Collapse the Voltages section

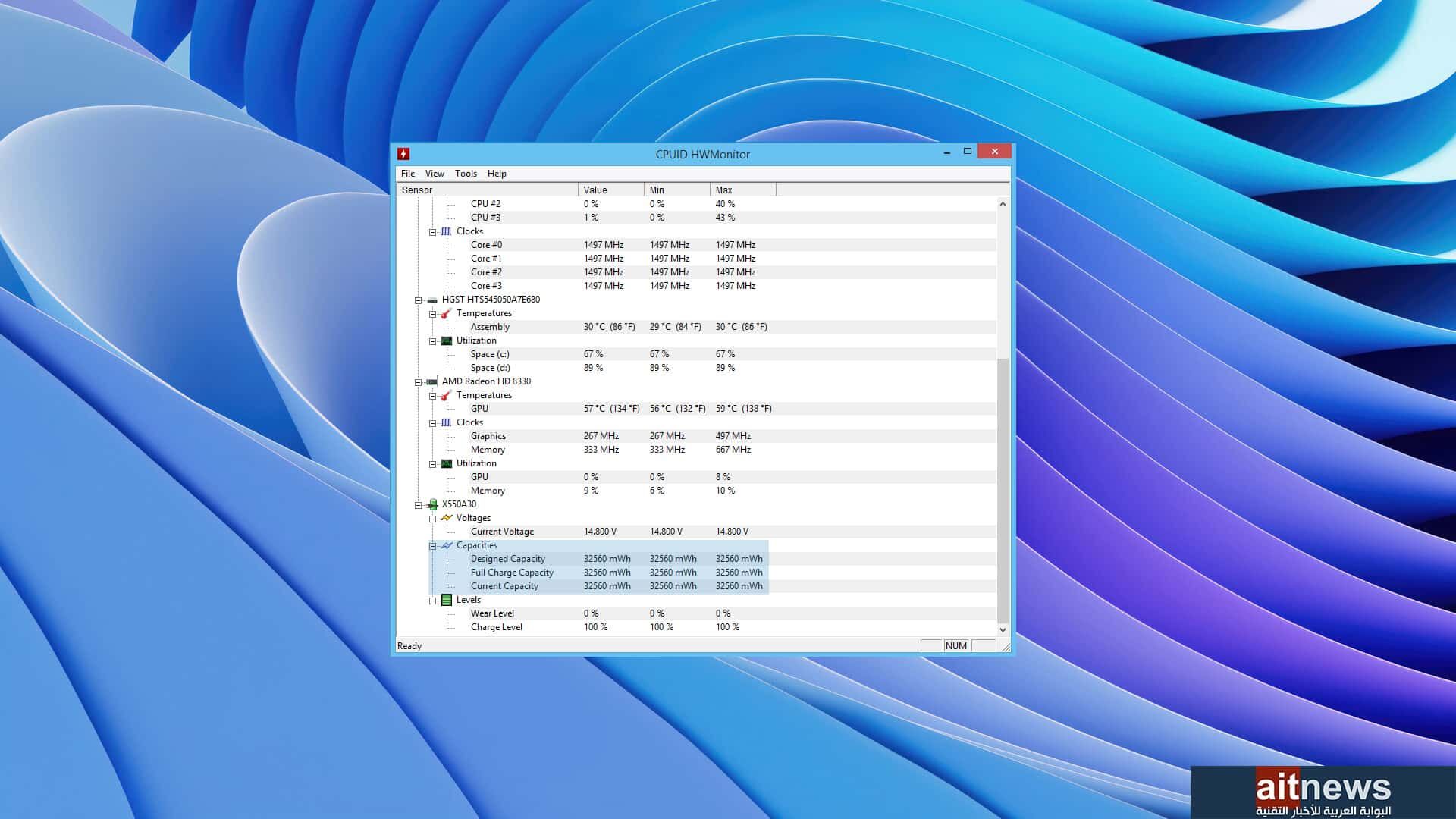[432, 519]
